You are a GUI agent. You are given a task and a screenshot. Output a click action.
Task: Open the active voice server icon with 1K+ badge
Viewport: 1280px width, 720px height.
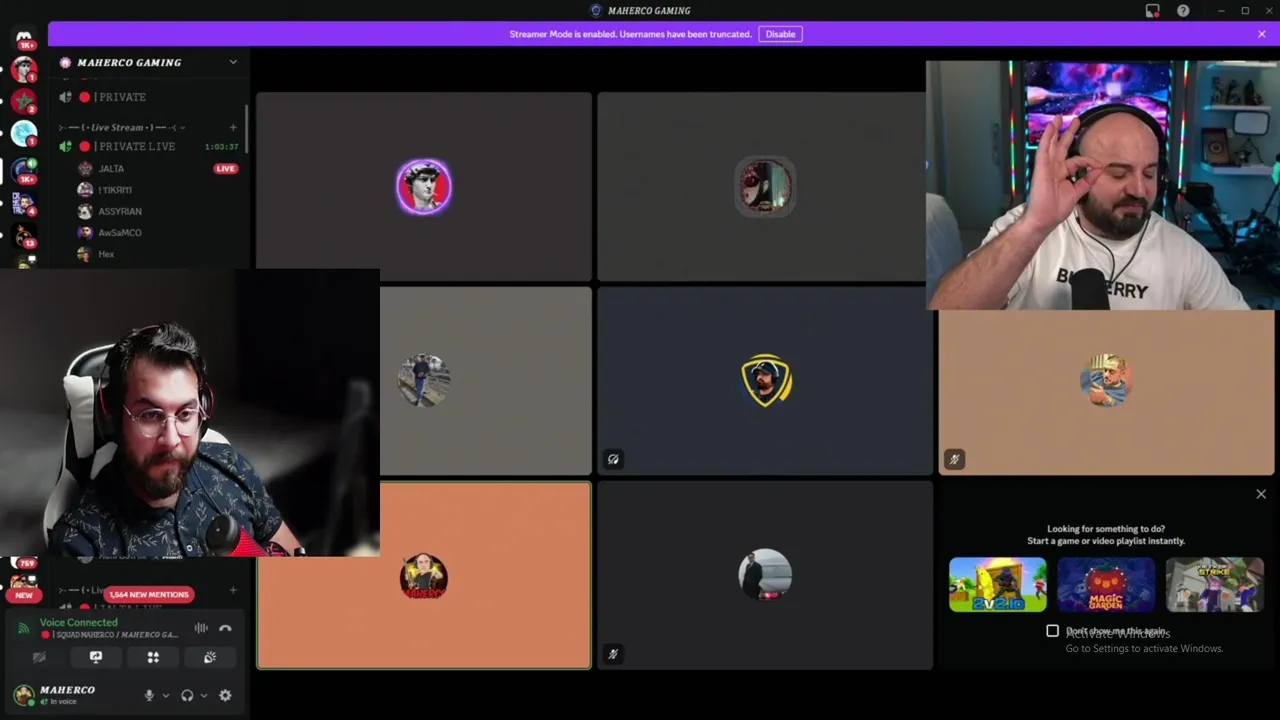click(x=24, y=170)
